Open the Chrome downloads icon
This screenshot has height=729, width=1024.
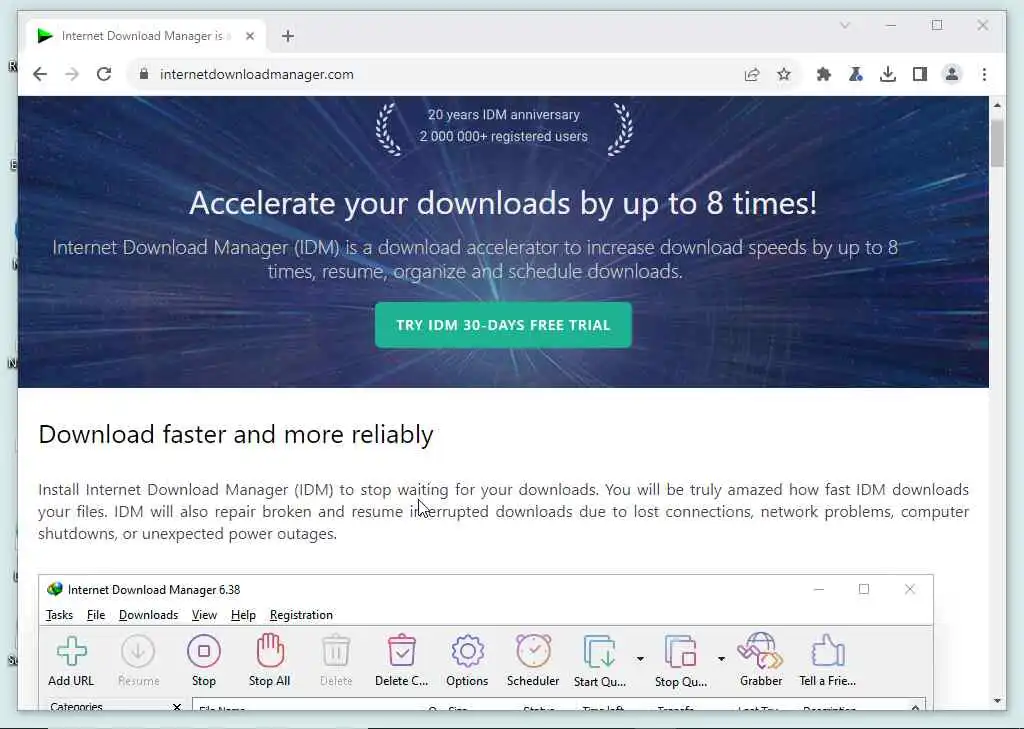(888, 74)
